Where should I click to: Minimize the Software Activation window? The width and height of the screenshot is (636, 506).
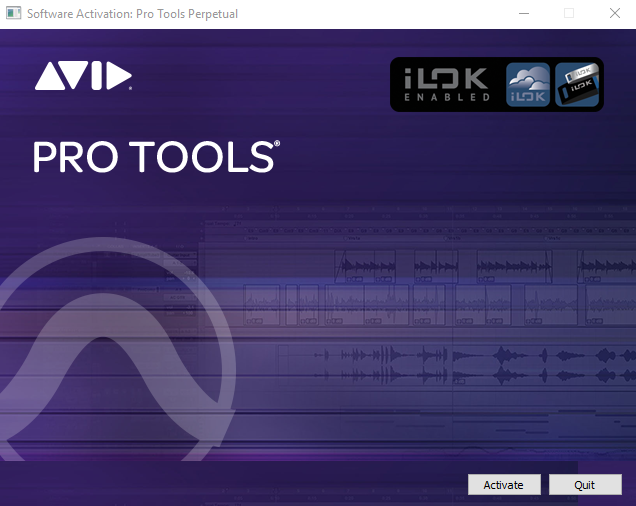point(524,13)
